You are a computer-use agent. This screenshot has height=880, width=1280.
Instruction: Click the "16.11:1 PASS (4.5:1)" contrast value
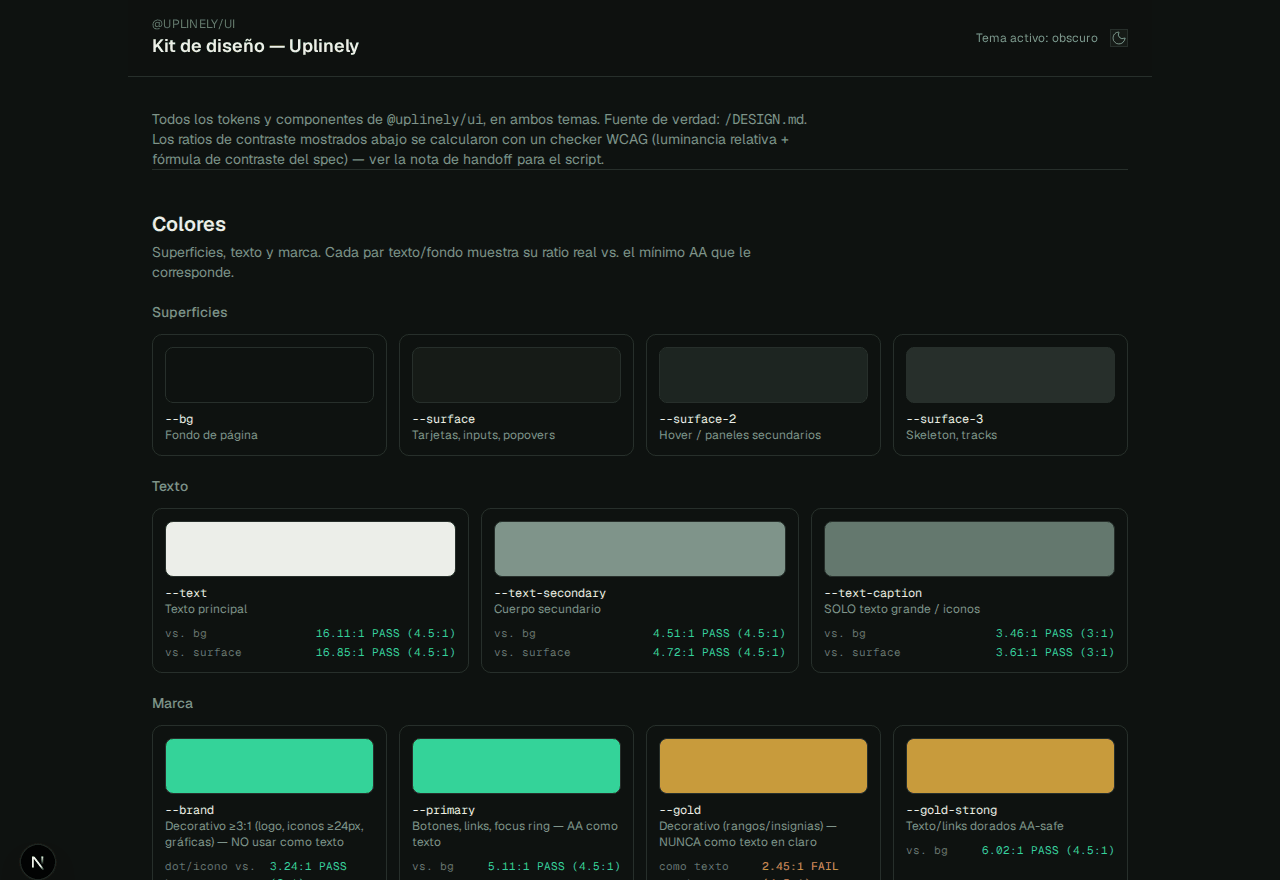coord(386,633)
